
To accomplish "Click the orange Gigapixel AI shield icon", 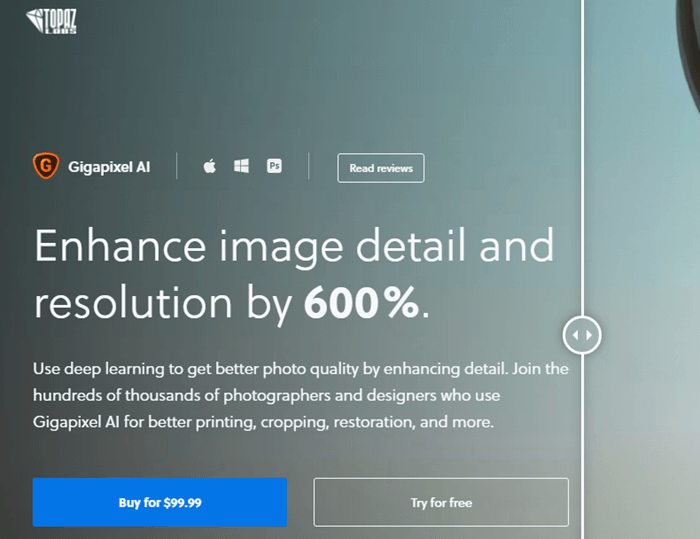I will coord(46,166).
